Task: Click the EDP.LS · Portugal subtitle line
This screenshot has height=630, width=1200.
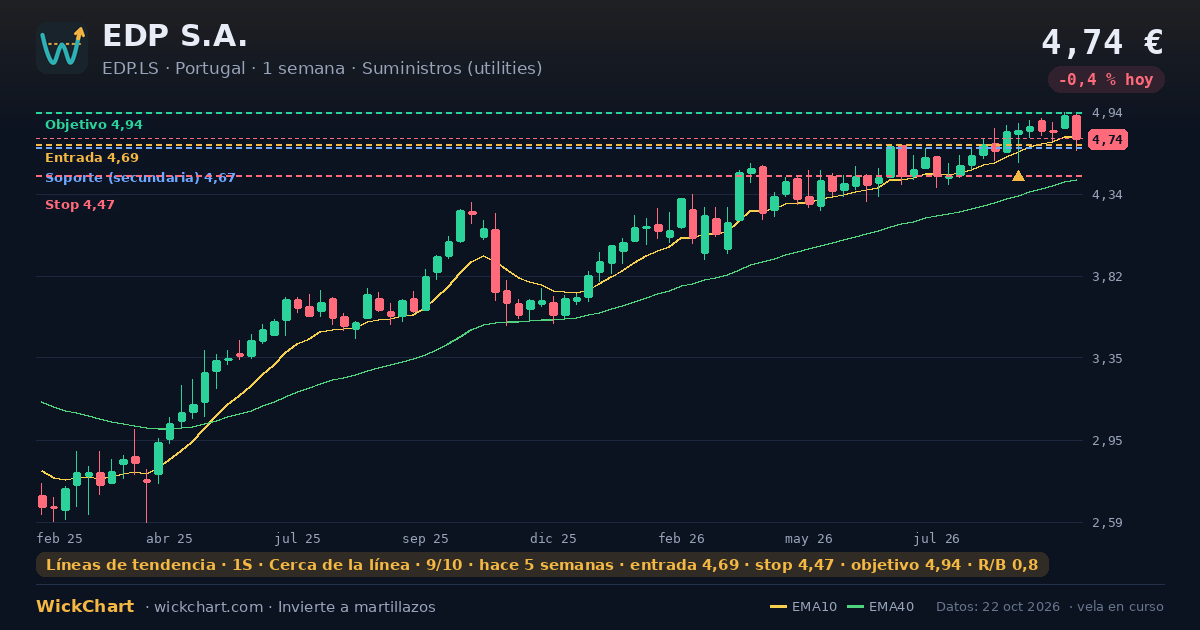Action: coord(322,69)
